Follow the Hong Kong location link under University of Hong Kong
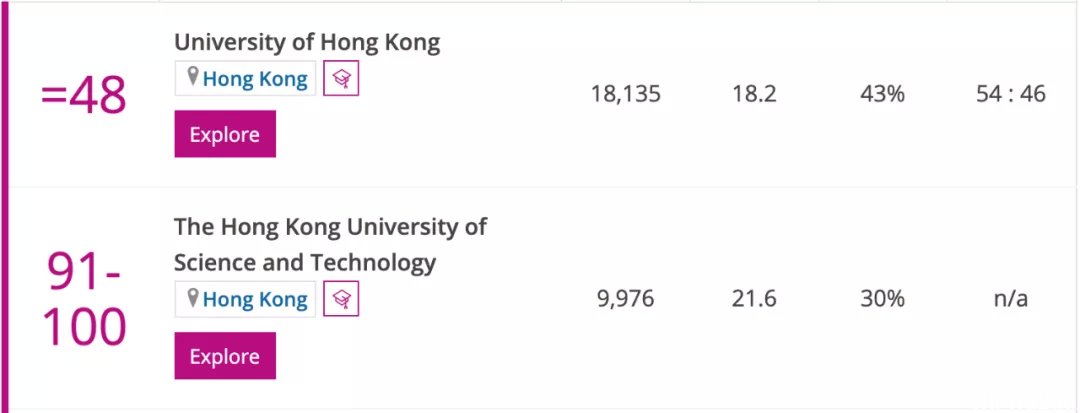1080x413 pixels. click(255, 79)
